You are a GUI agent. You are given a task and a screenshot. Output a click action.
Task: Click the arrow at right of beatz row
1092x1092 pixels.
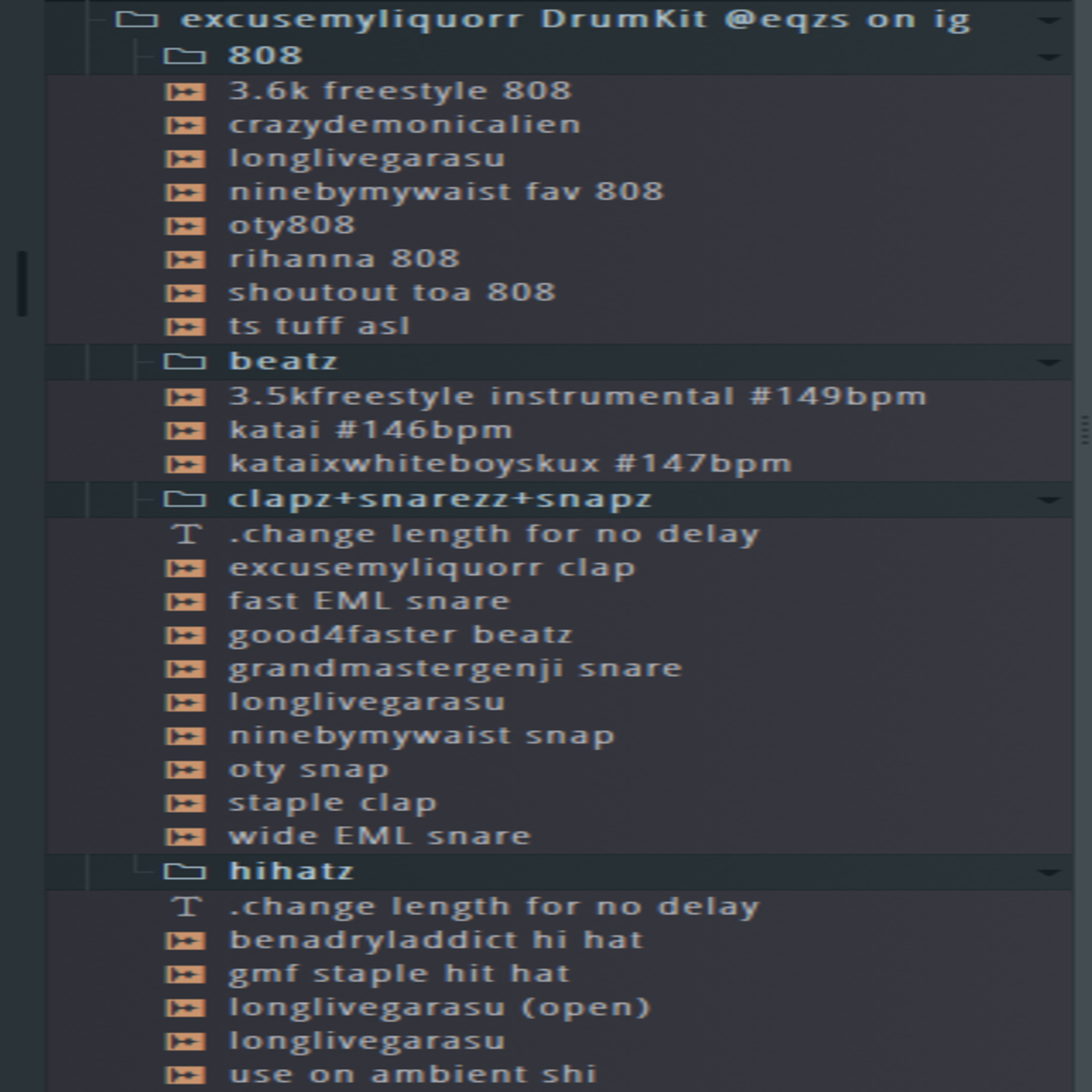click(x=1048, y=363)
